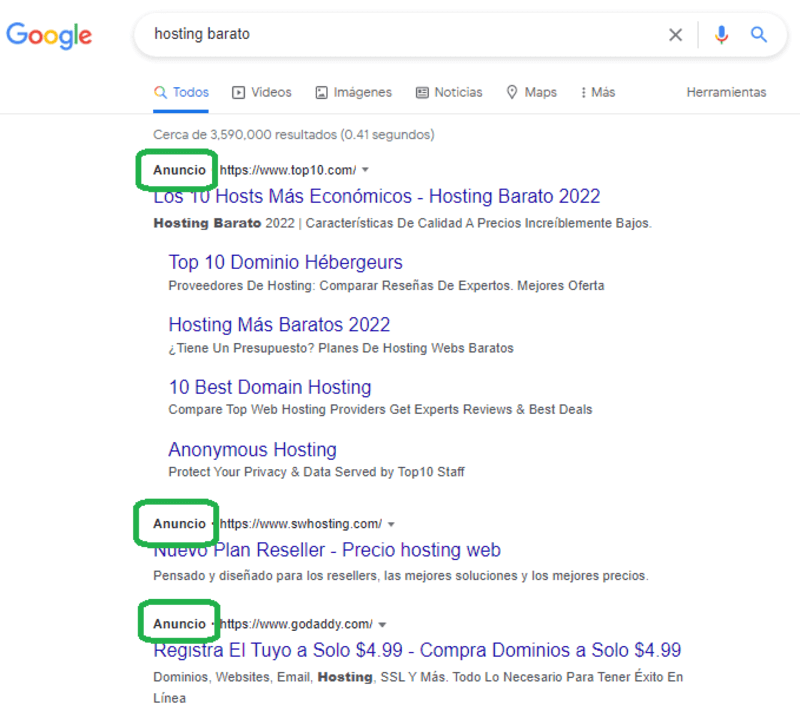Switch to the Imágenes tab
The width and height of the screenshot is (800, 718).
pyautogui.click(x=354, y=92)
